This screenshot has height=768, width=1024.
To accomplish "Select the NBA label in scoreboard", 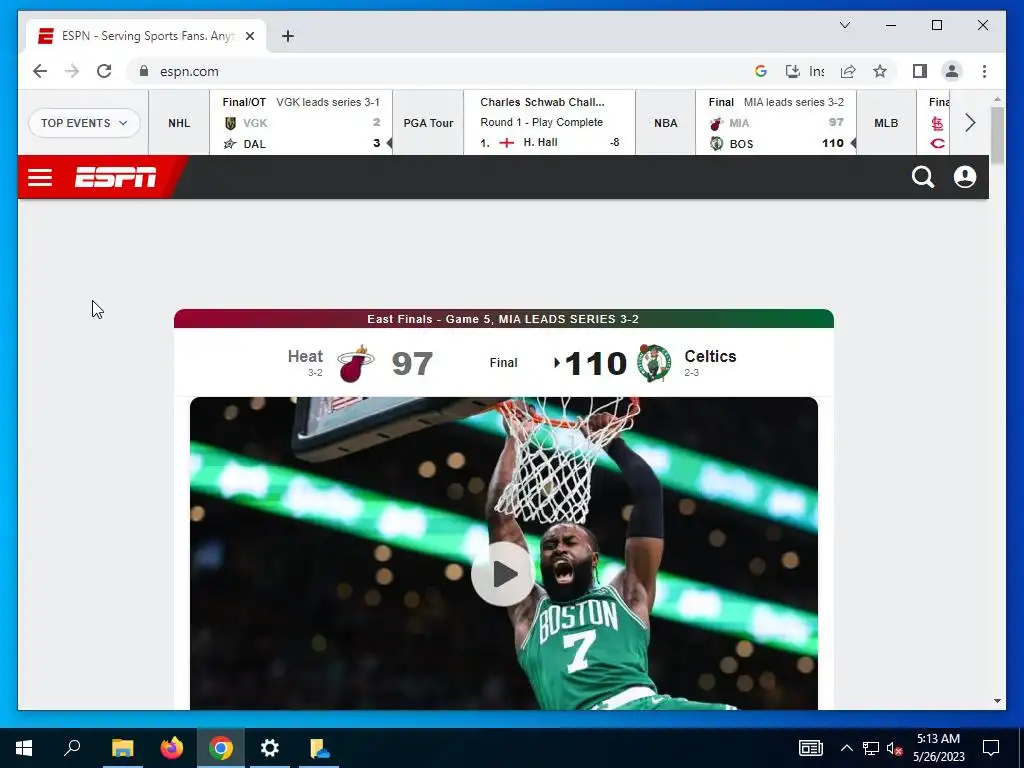I will point(665,123).
